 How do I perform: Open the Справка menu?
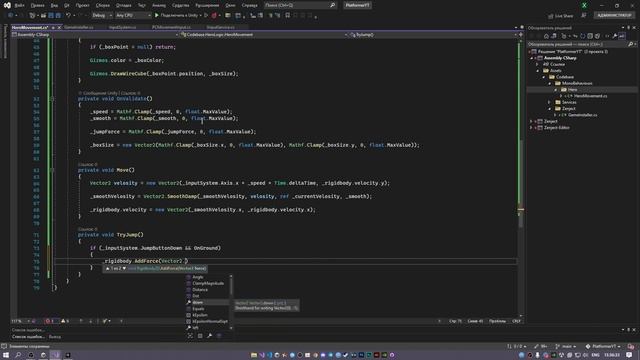pos(249,5)
